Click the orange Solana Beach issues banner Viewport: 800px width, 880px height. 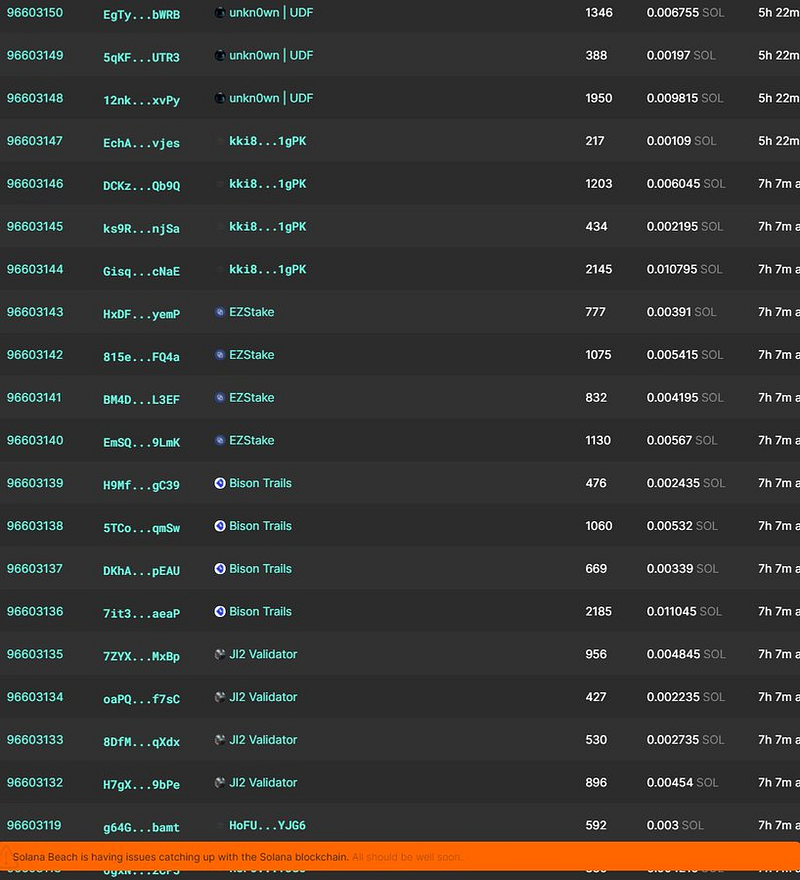400,857
